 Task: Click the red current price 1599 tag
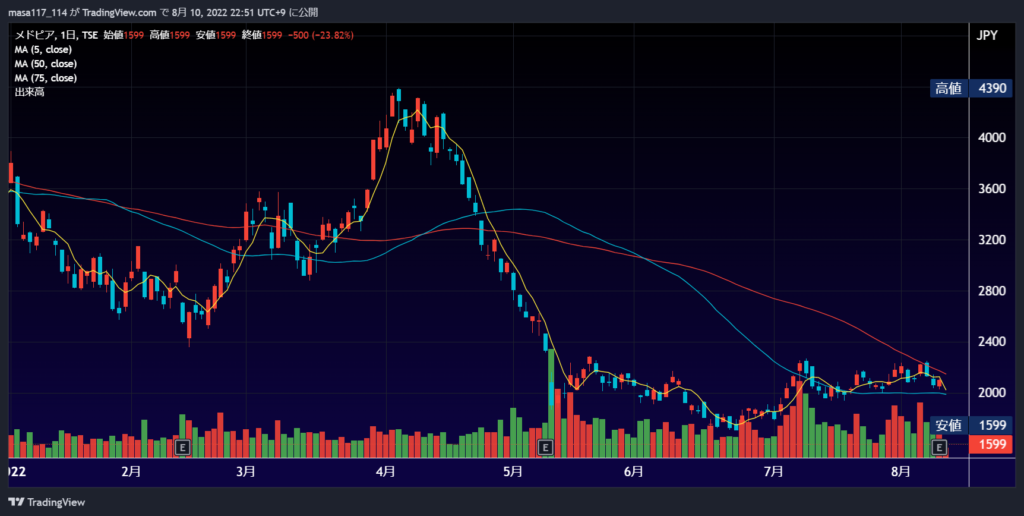pyautogui.click(x=991, y=444)
